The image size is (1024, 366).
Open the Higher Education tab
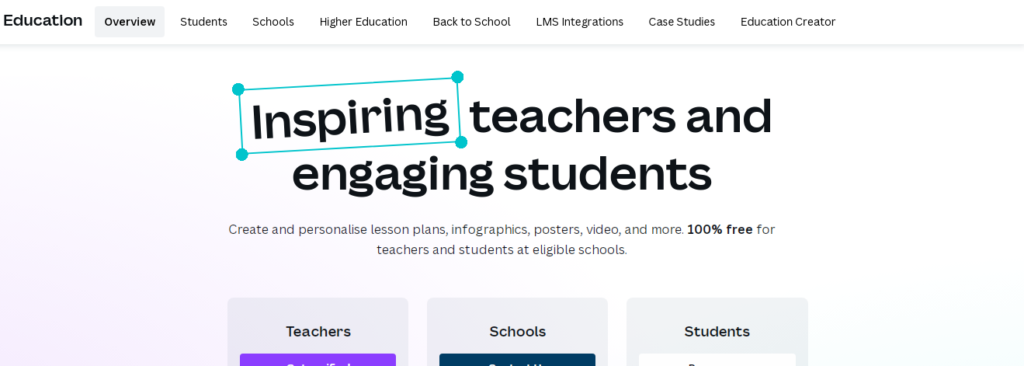point(363,22)
